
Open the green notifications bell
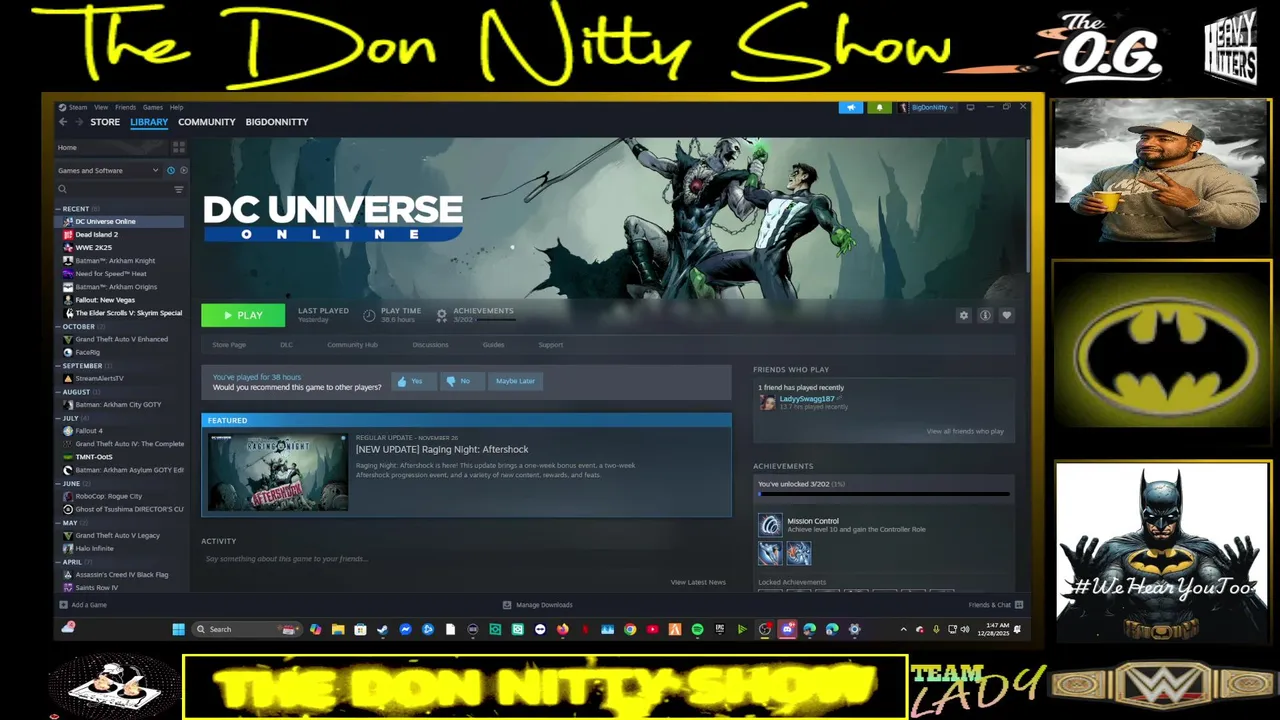(880, 107)
